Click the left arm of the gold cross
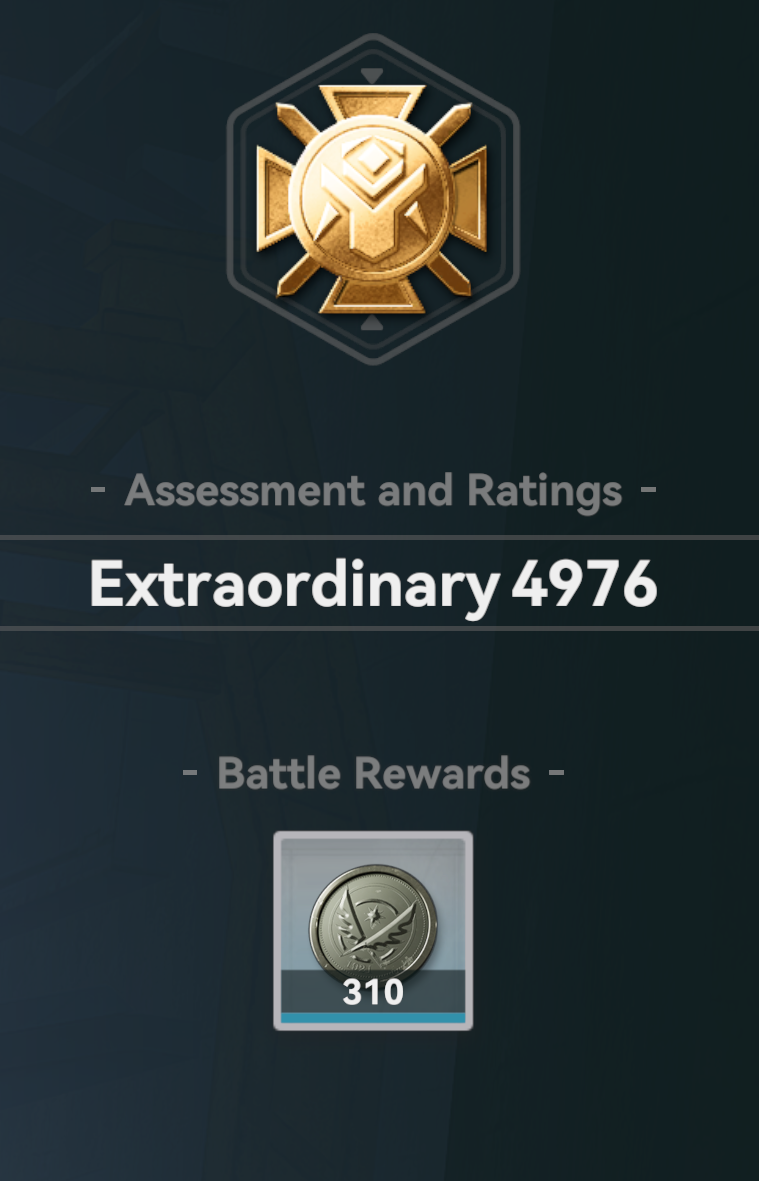 (x=274, y=199)
